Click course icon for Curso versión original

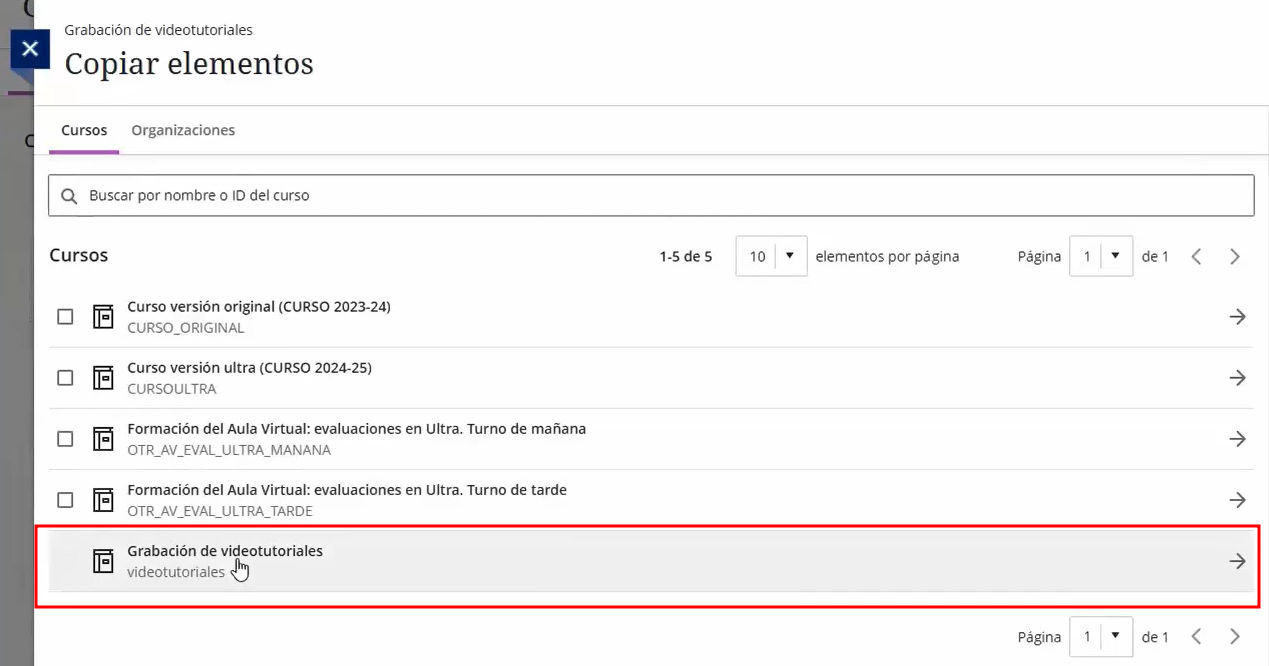[103, 317]
